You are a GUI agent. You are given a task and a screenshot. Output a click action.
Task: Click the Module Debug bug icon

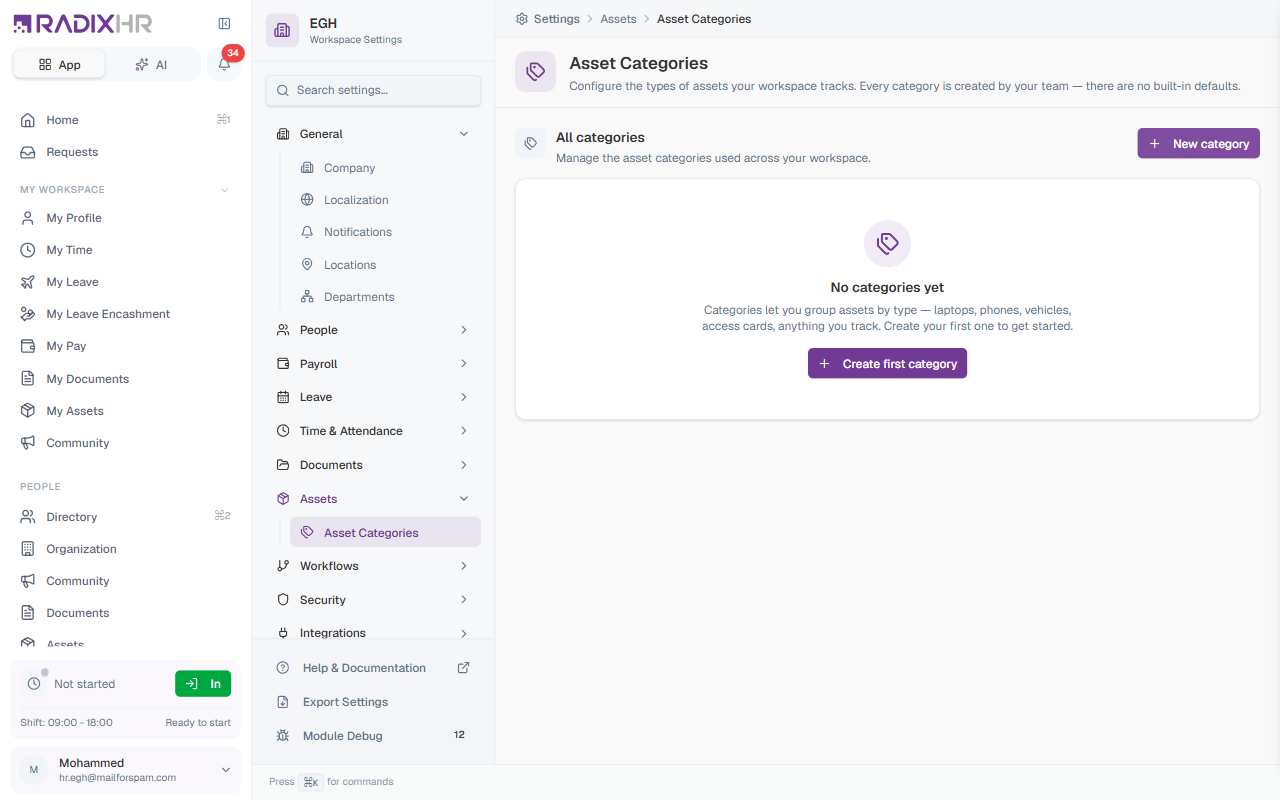pyautogui.click(x=283, y=736)
